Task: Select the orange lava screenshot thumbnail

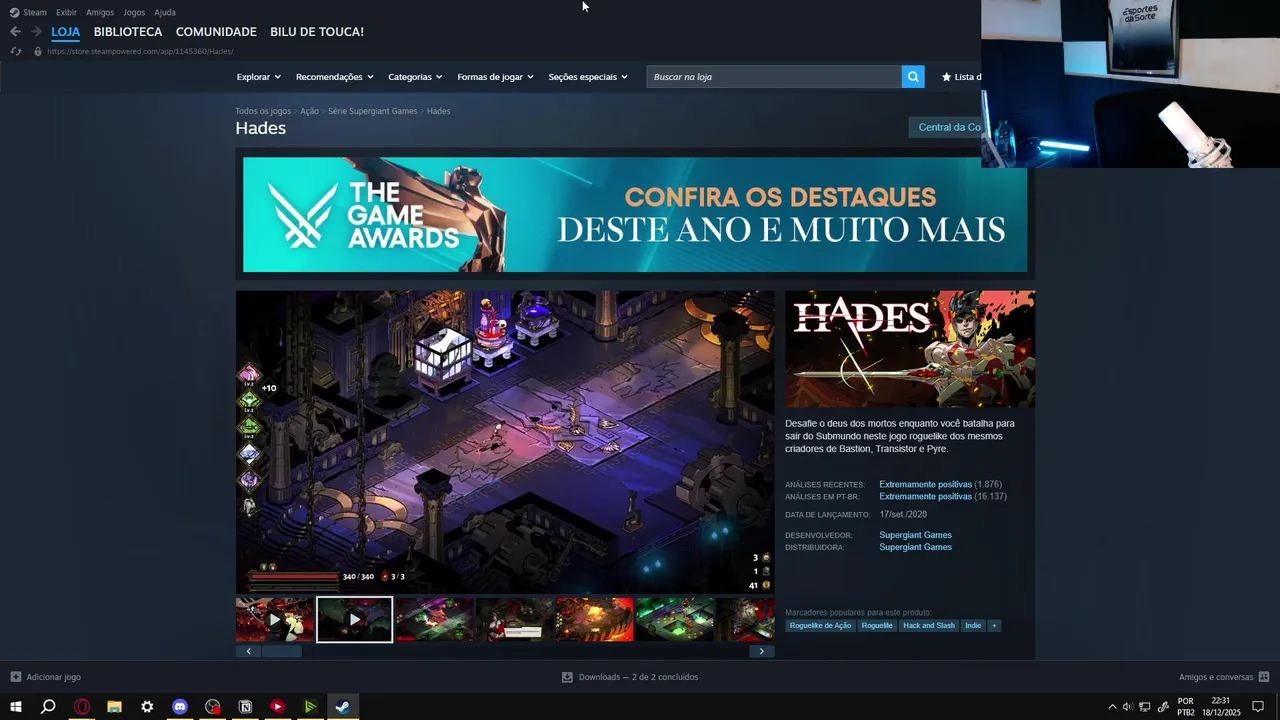Action: (595, 620)
